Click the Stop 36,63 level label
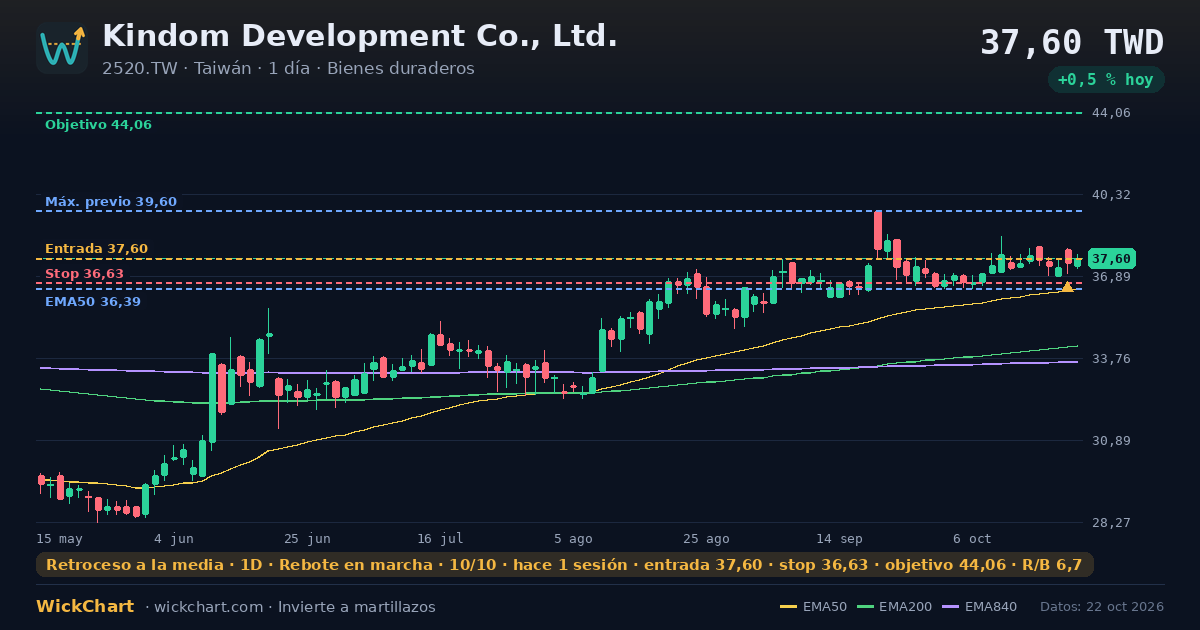 click(84, 274)
